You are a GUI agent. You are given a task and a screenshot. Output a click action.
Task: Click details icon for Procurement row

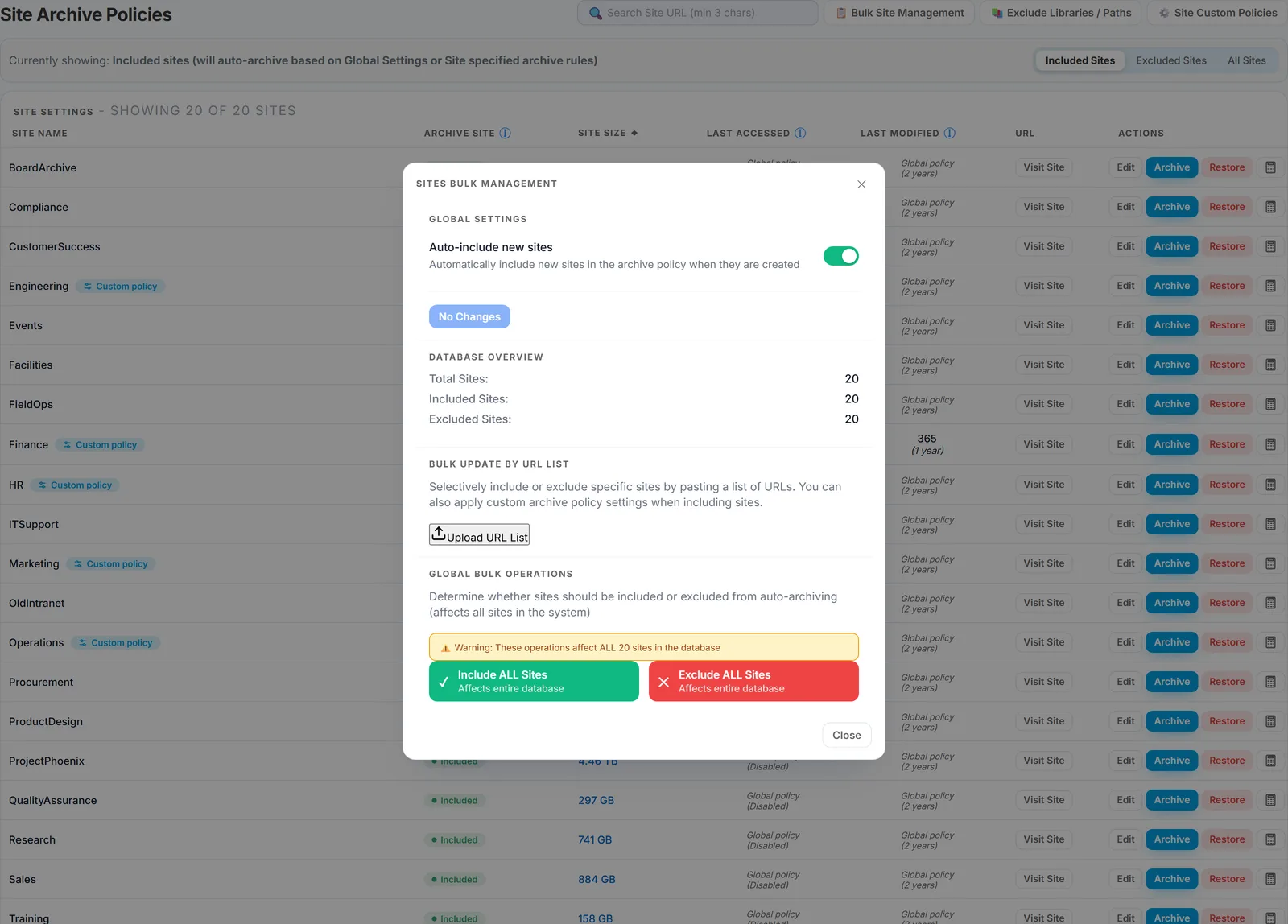(1270, 682)
